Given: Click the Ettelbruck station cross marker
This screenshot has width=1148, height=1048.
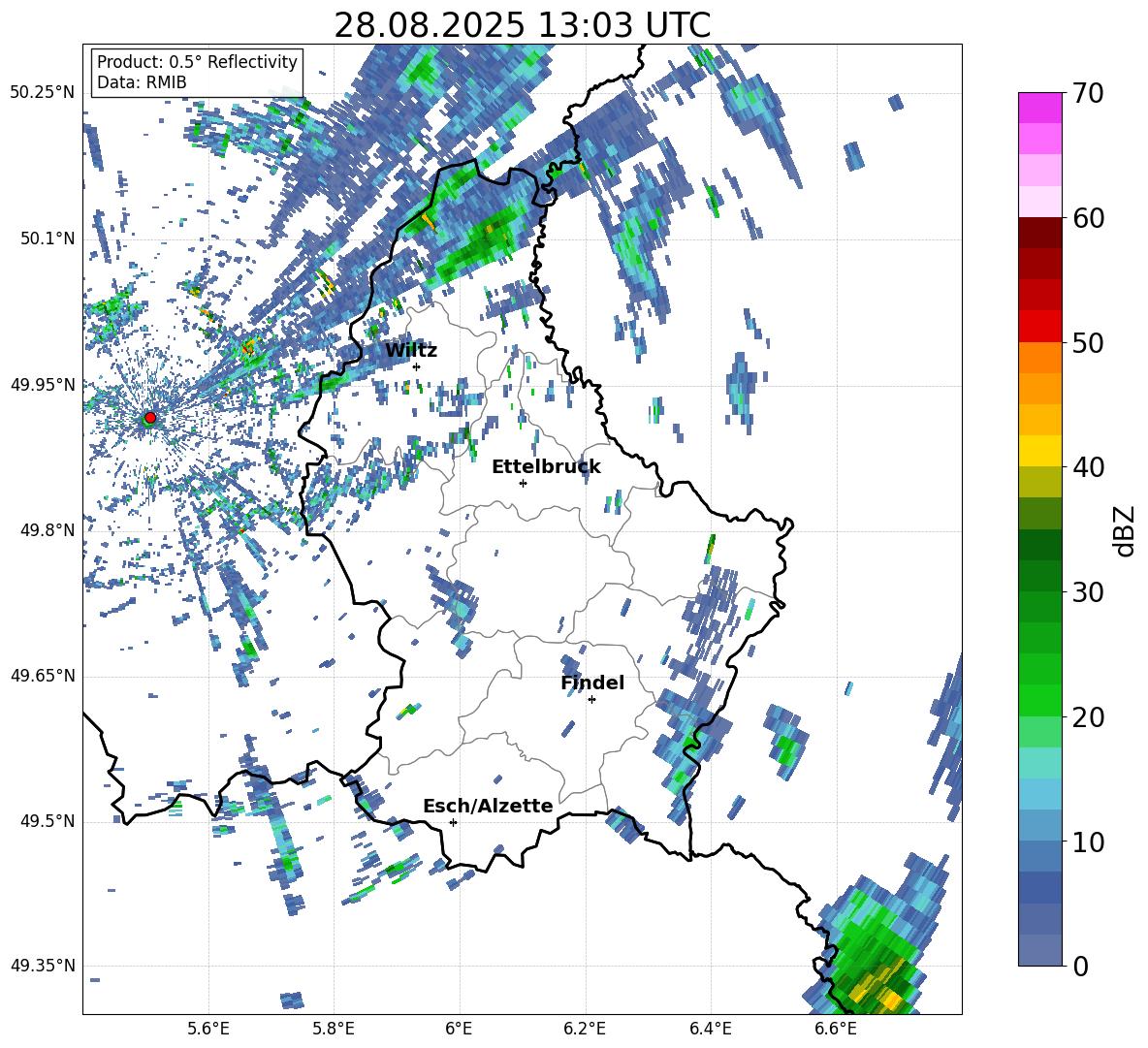Looking at the screenshot, I should 523,483.
